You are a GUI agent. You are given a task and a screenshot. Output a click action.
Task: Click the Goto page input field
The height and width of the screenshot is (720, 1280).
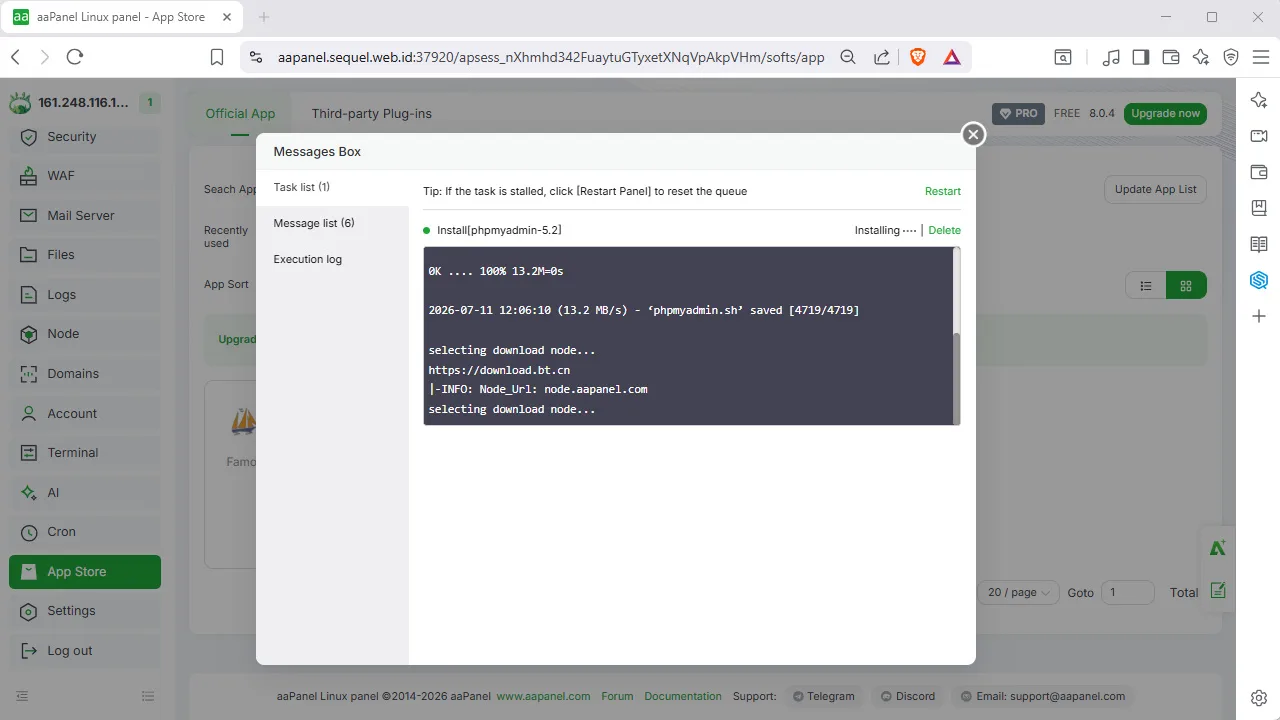tap(1127, 593)
